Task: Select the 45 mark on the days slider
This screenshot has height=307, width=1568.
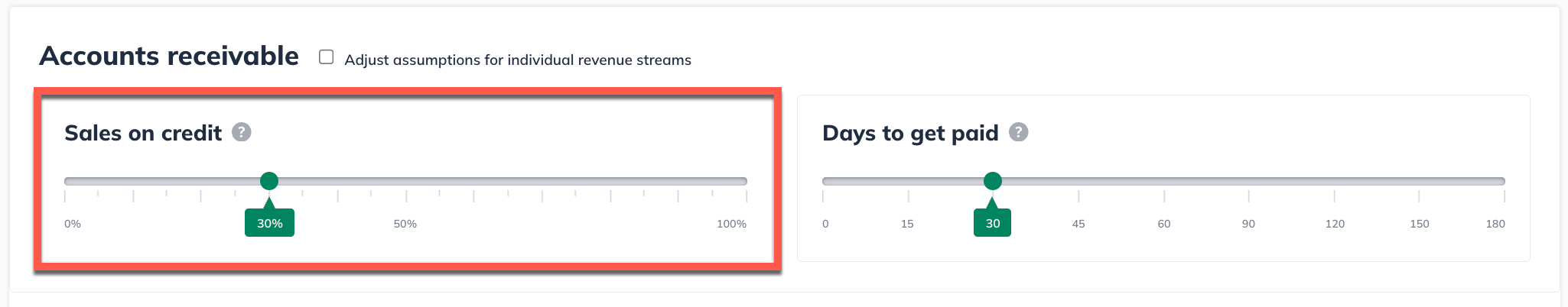Action: click(x=1078, y=224)
